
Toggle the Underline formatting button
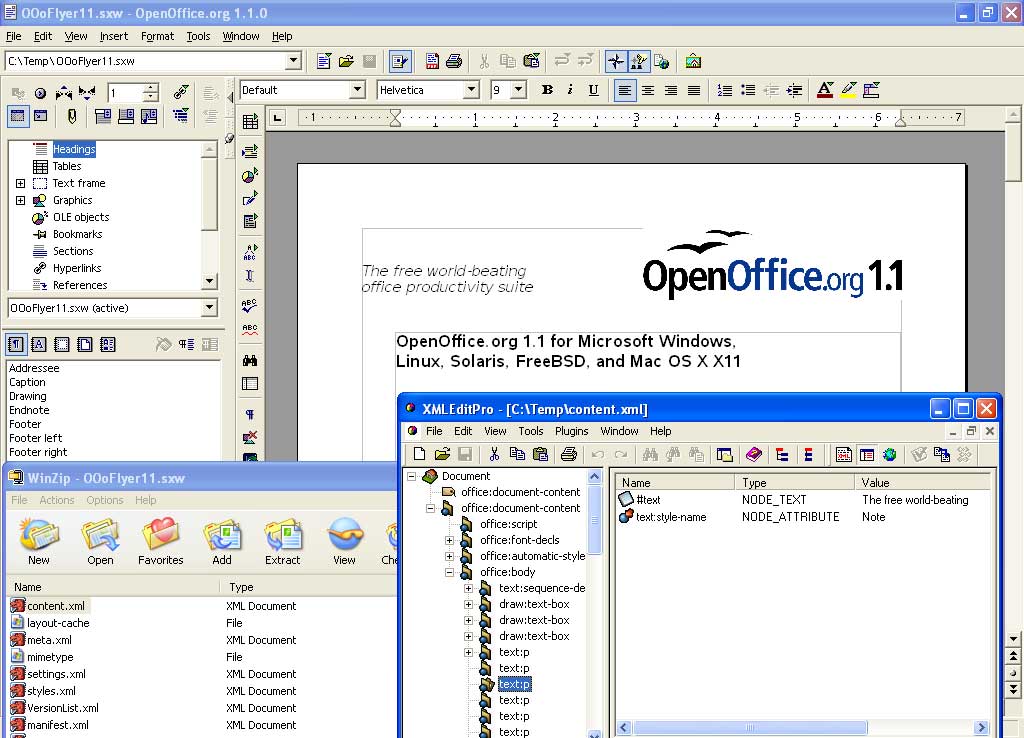[x=593, y=90]
